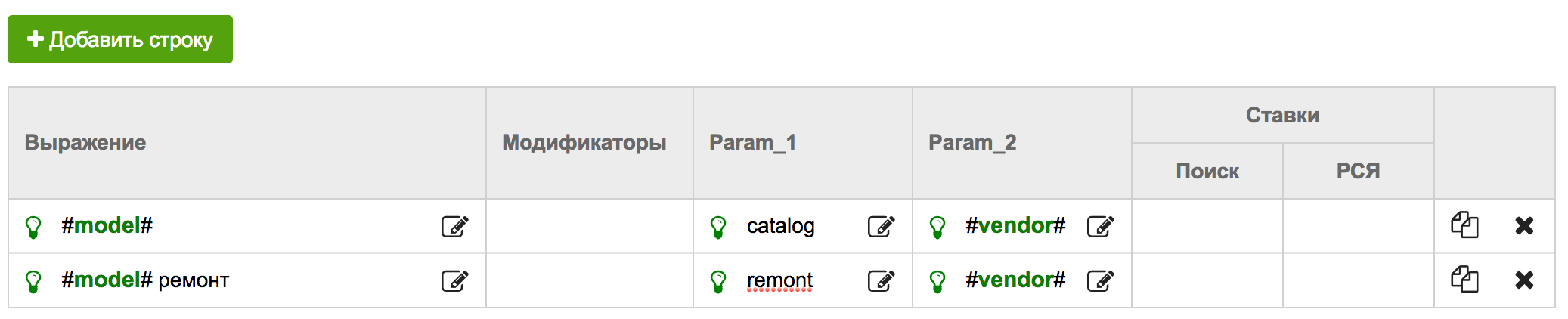Toggle lightbulb beside second row #vendor#
This screenshot has height=319, width=1568.
point(937,281)
